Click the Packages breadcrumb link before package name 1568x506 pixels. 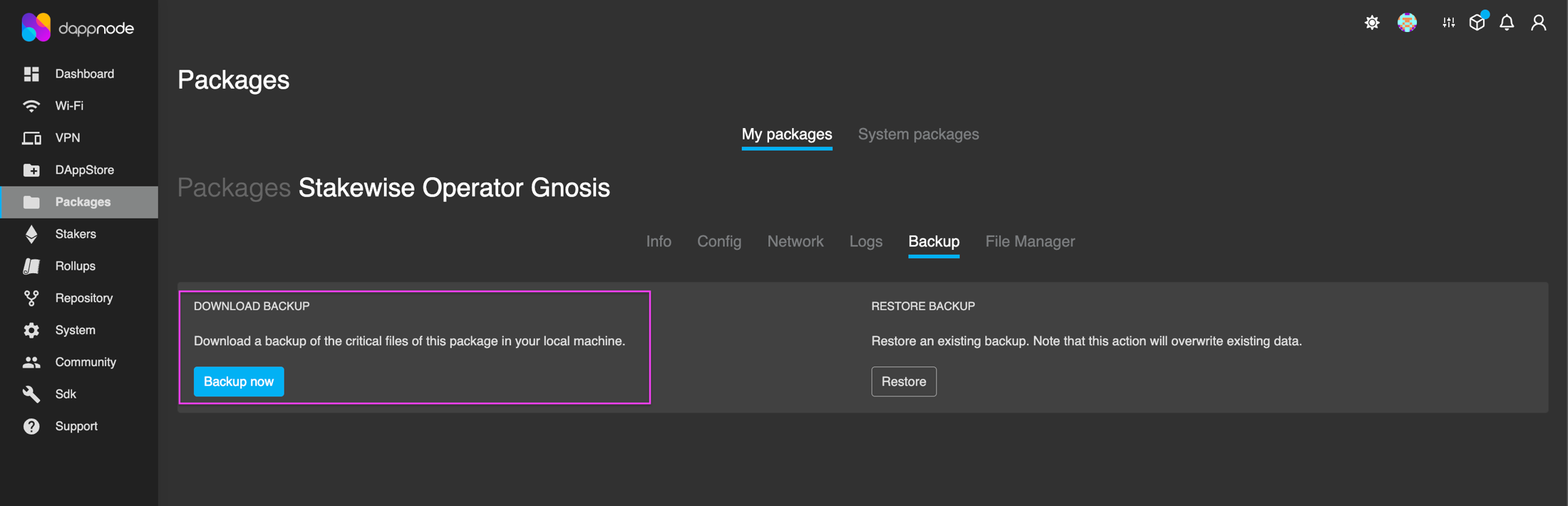pos(233,188)
